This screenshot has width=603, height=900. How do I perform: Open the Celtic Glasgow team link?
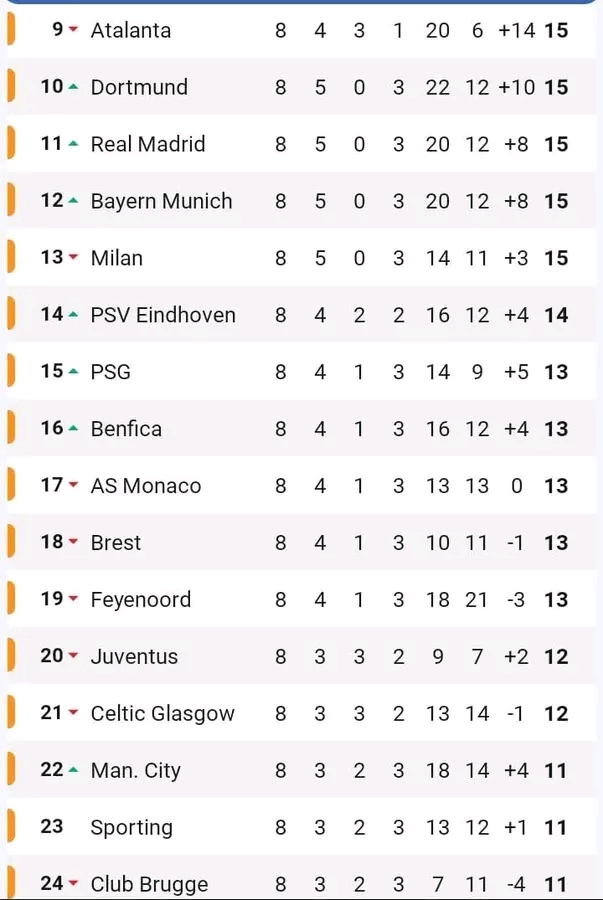point(162,713)
